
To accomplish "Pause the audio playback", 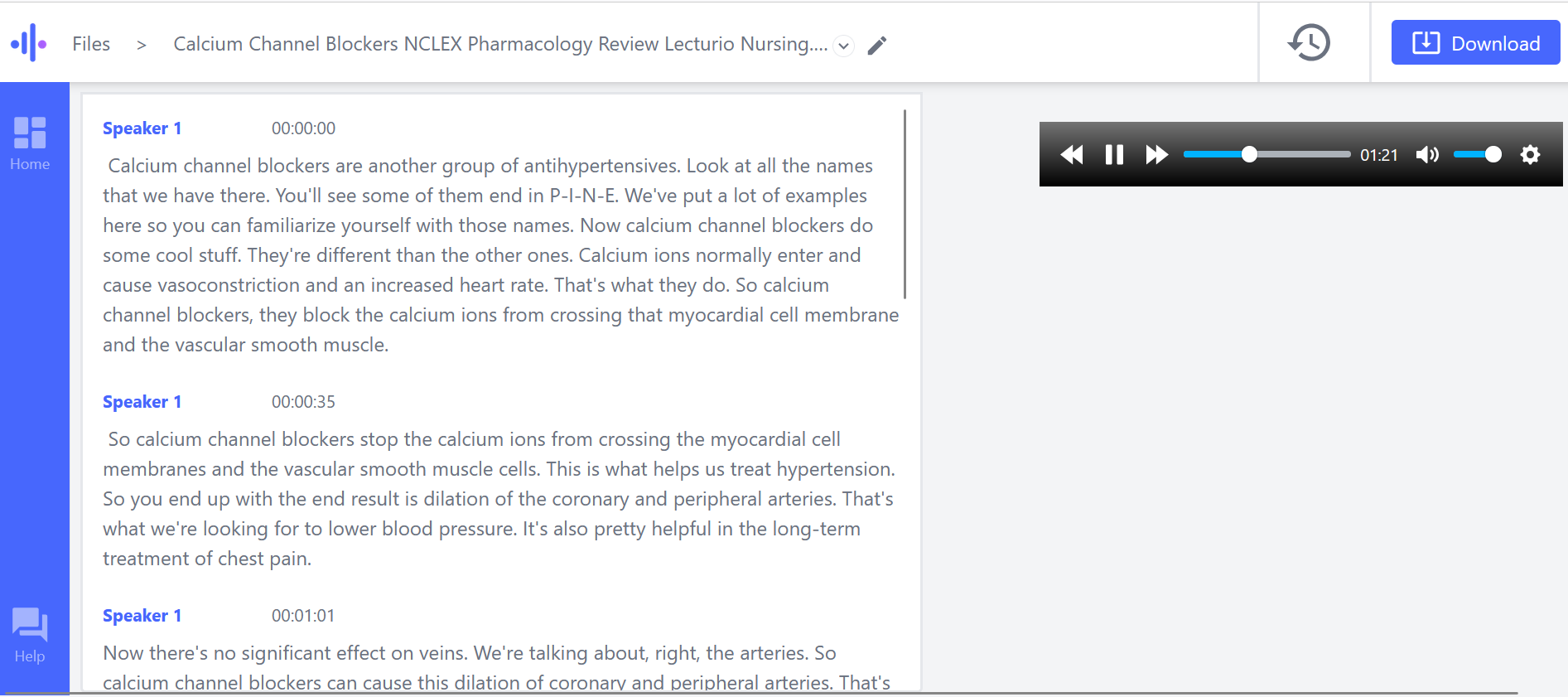I will (1114, 155).
